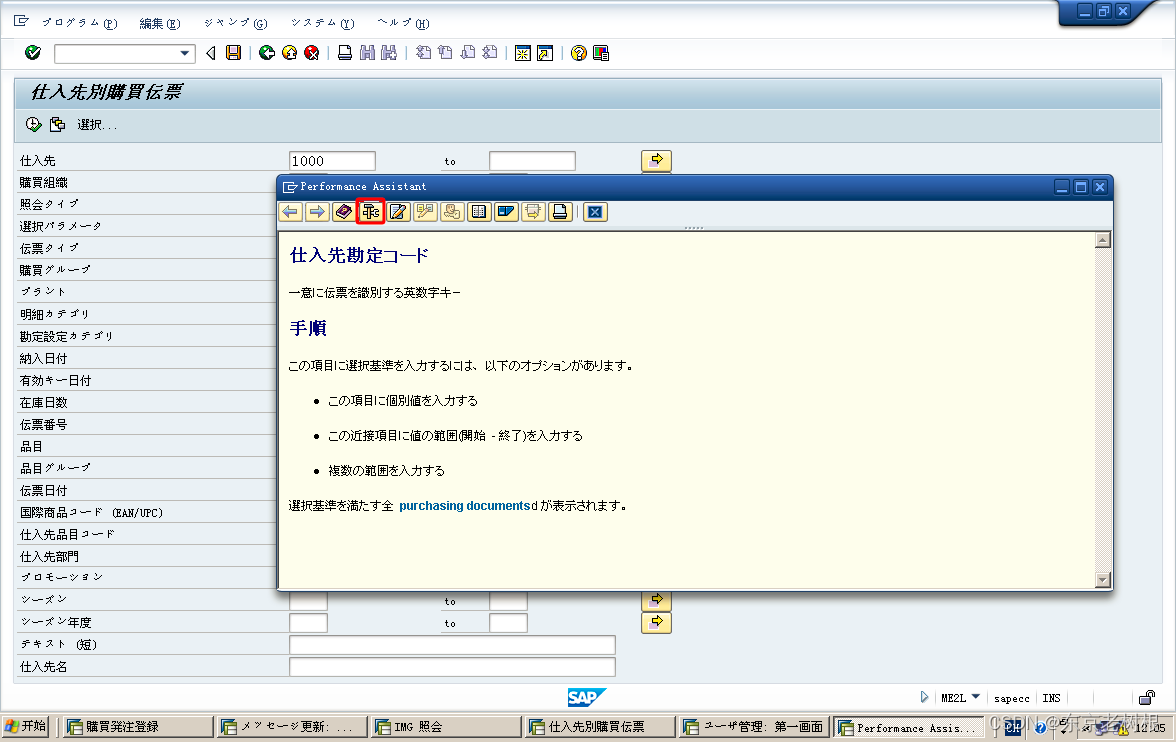Open the Find (binoculars) function

click(366, 53)
